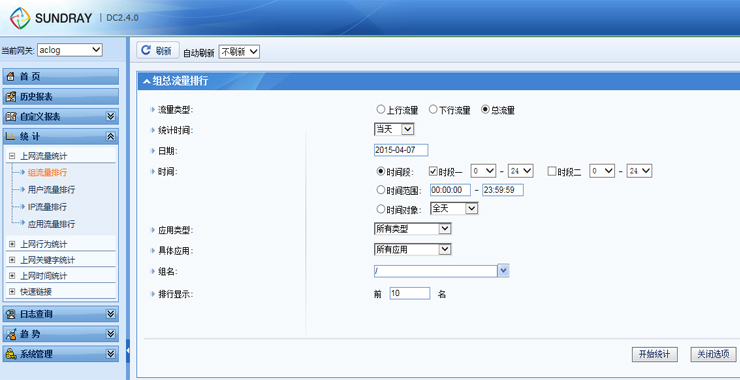Click the 组名 input field
The width and height of the screenshot is (740, 380).
(x=436, y=270)
